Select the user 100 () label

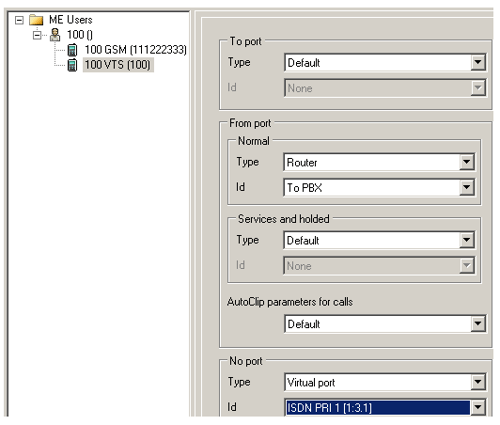tap(80, 35)
